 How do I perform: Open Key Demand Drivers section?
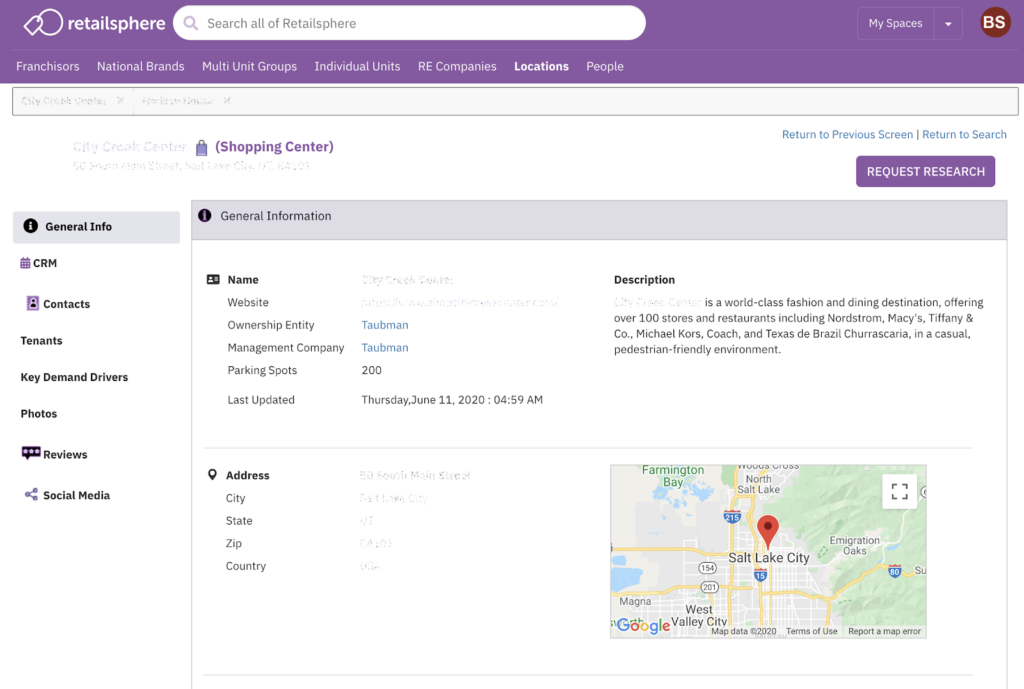click(x=74, y=377)
